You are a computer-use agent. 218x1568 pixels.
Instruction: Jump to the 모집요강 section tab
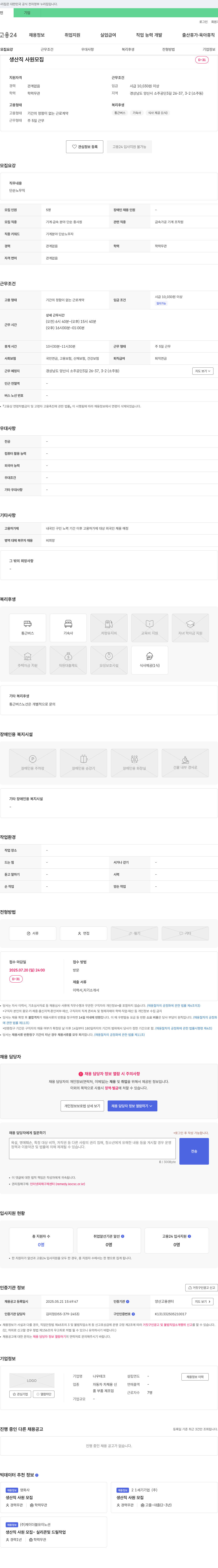pyautogui.click(x=7, y=49)
